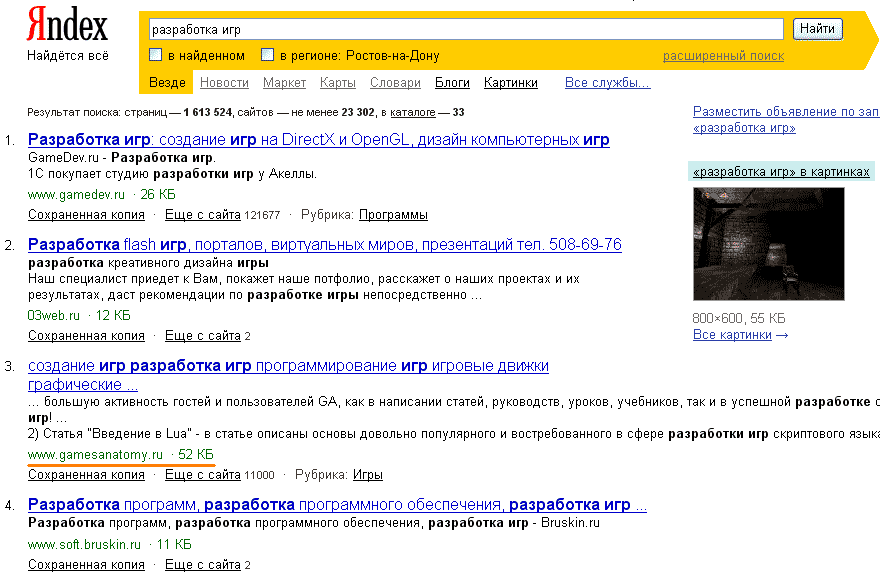Viewport: 880px width, 577px height.
Task: Open Рубрика Игры for the third result
Action: pyautogui.click(x=367, y=474)
